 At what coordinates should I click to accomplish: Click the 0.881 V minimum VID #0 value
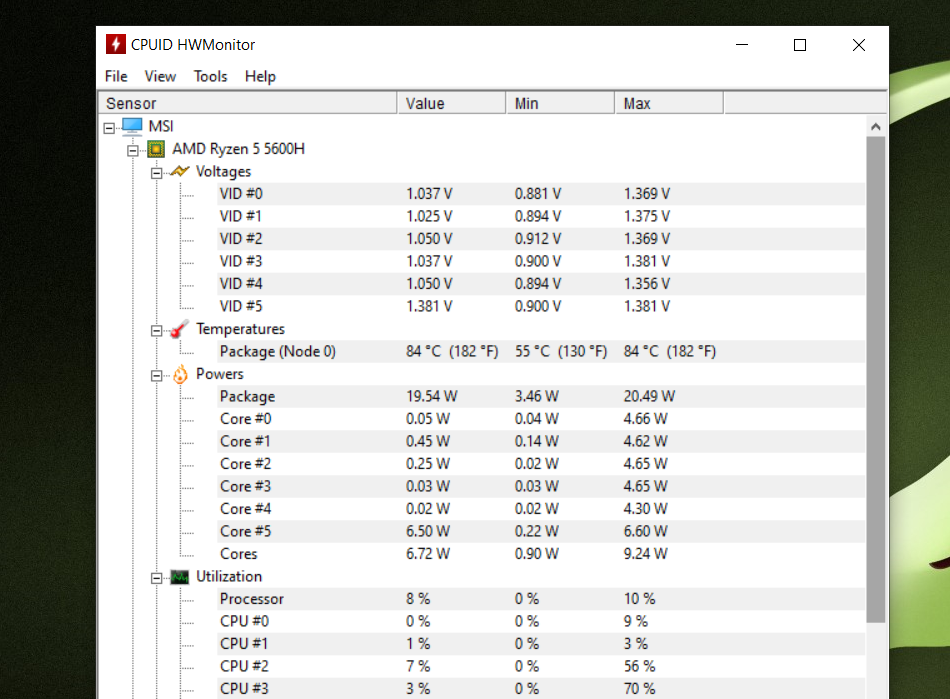pos(538,194)
